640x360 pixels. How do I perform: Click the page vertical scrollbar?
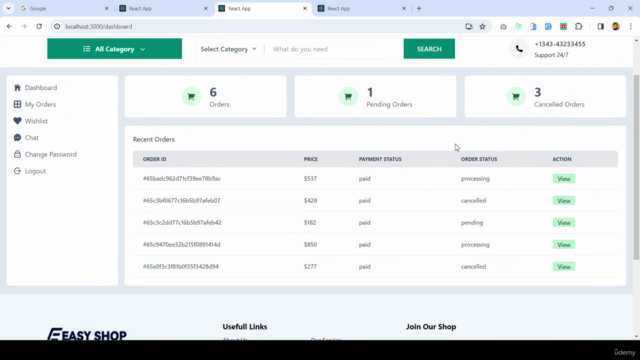636,167
